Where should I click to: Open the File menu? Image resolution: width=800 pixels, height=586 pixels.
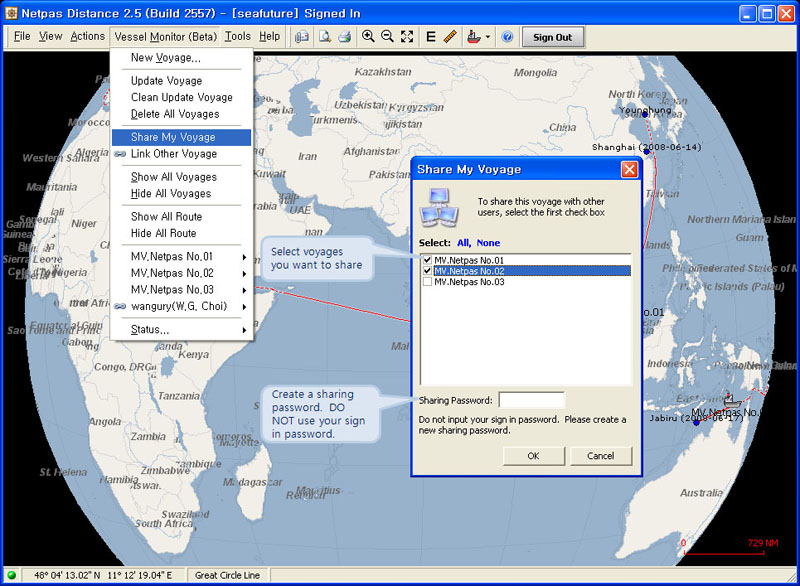click(22, 36)
